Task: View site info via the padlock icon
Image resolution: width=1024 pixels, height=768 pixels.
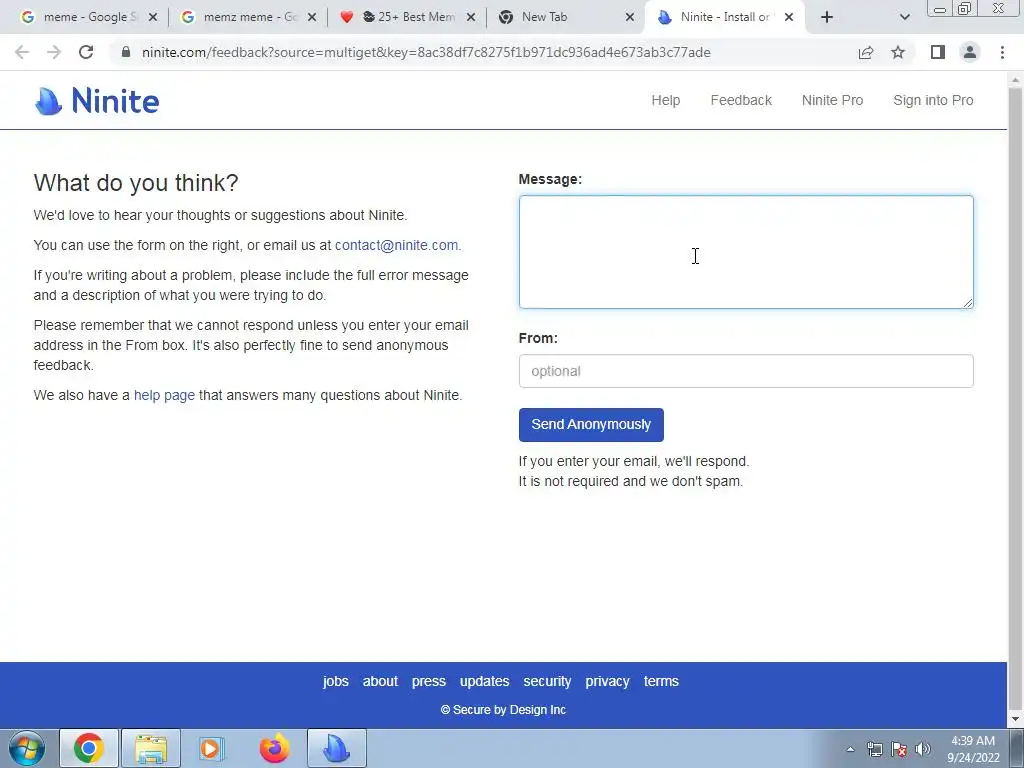Action: [x=126, y=52]
